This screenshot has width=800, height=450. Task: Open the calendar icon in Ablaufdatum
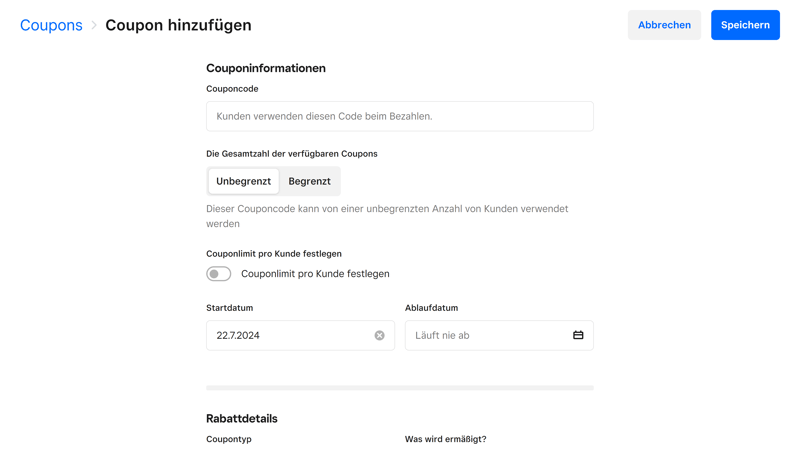click(578, 336)
